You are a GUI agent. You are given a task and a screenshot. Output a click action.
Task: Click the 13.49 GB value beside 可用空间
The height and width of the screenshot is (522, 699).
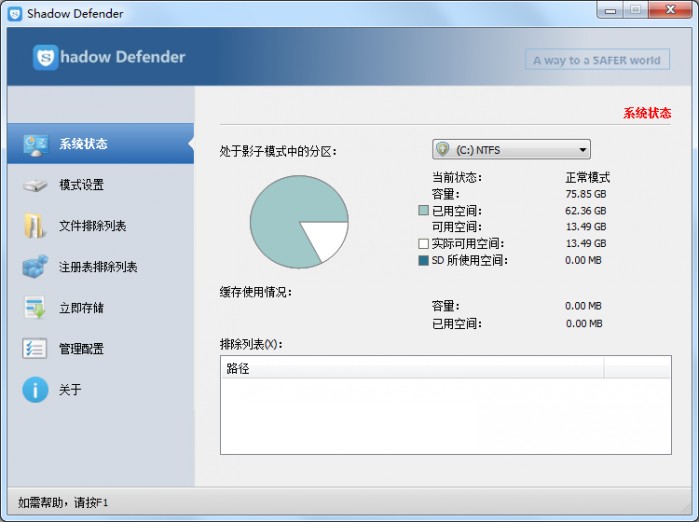pyautogui.click(x=586, y=227)
